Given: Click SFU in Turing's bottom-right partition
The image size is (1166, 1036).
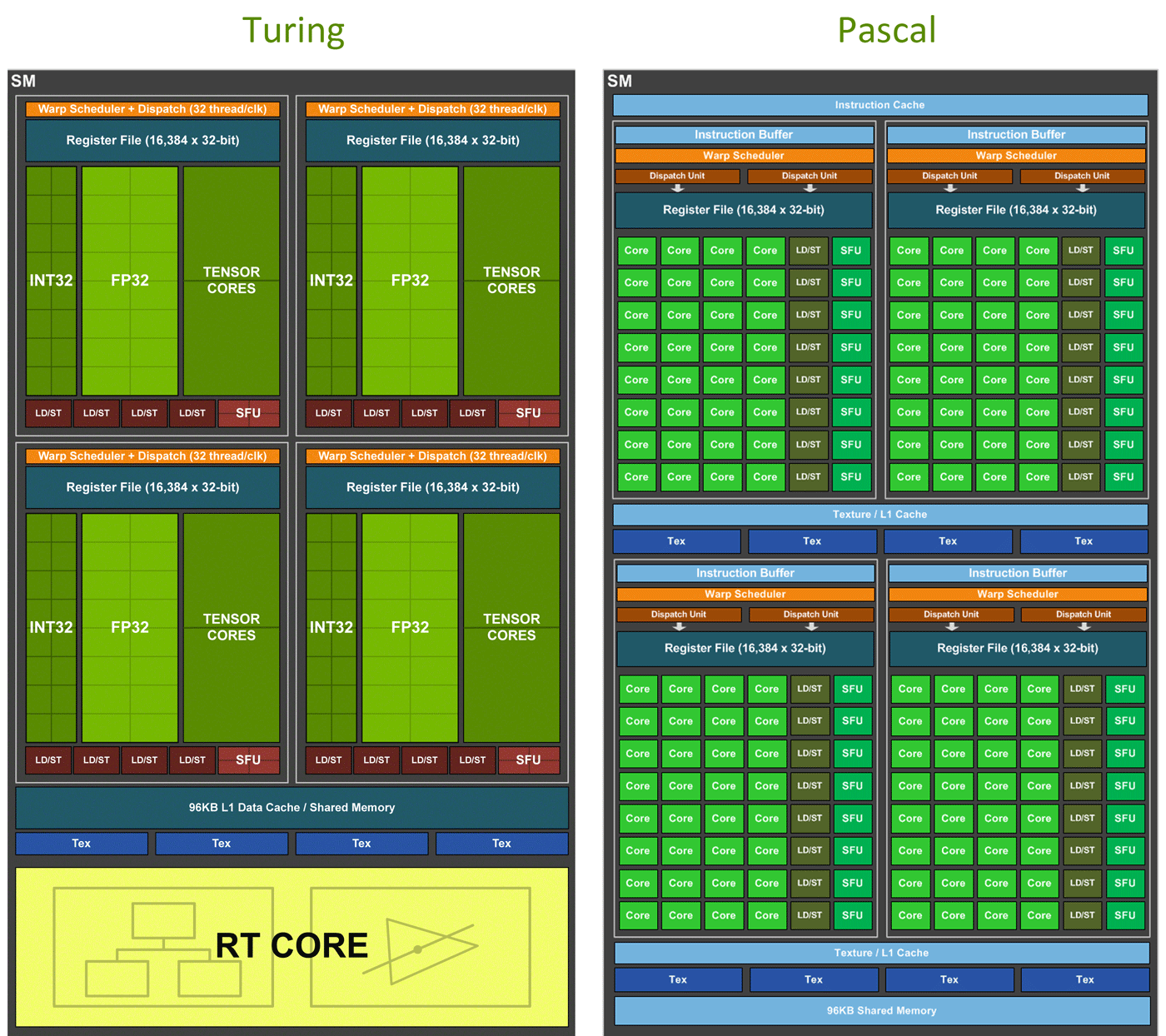Looking at the screenshot, I should click(529, 760).
